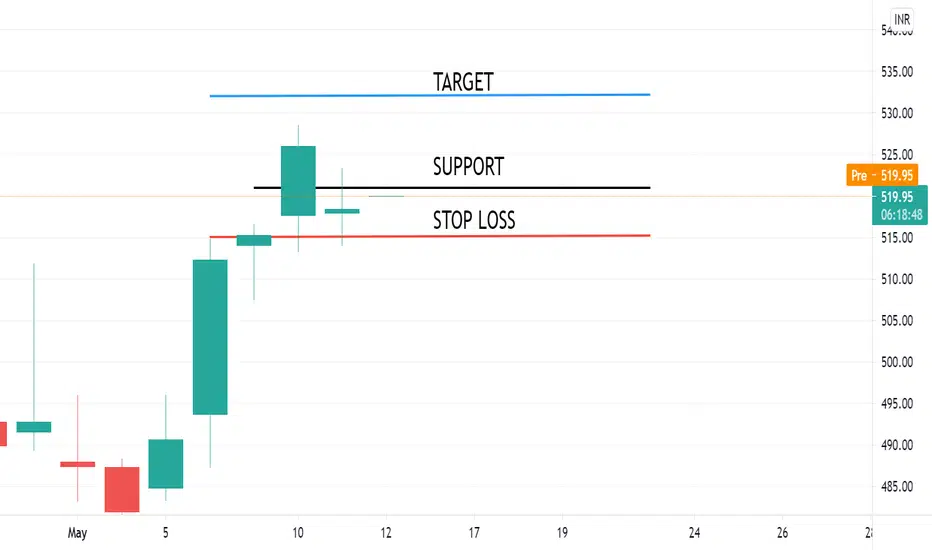The height and width of the screenshot is (550, 932).
Task: Click the 24 date marker on time axis
Action: tap(694, 533)
